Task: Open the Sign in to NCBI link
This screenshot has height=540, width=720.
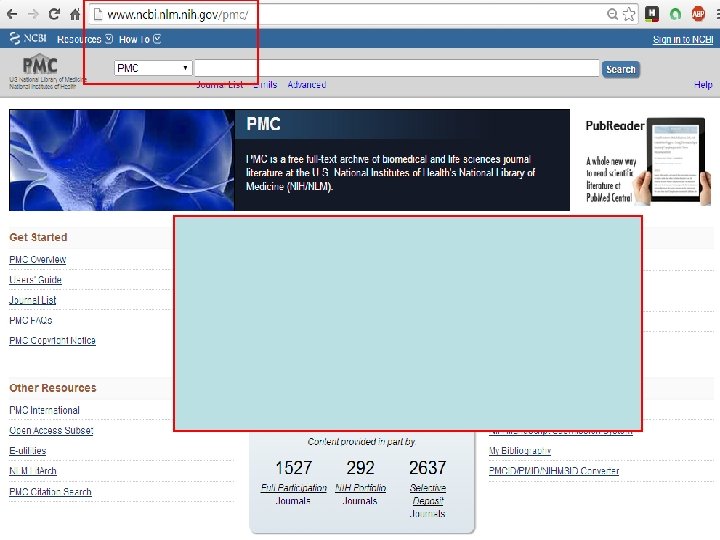Action: point(683,40)
